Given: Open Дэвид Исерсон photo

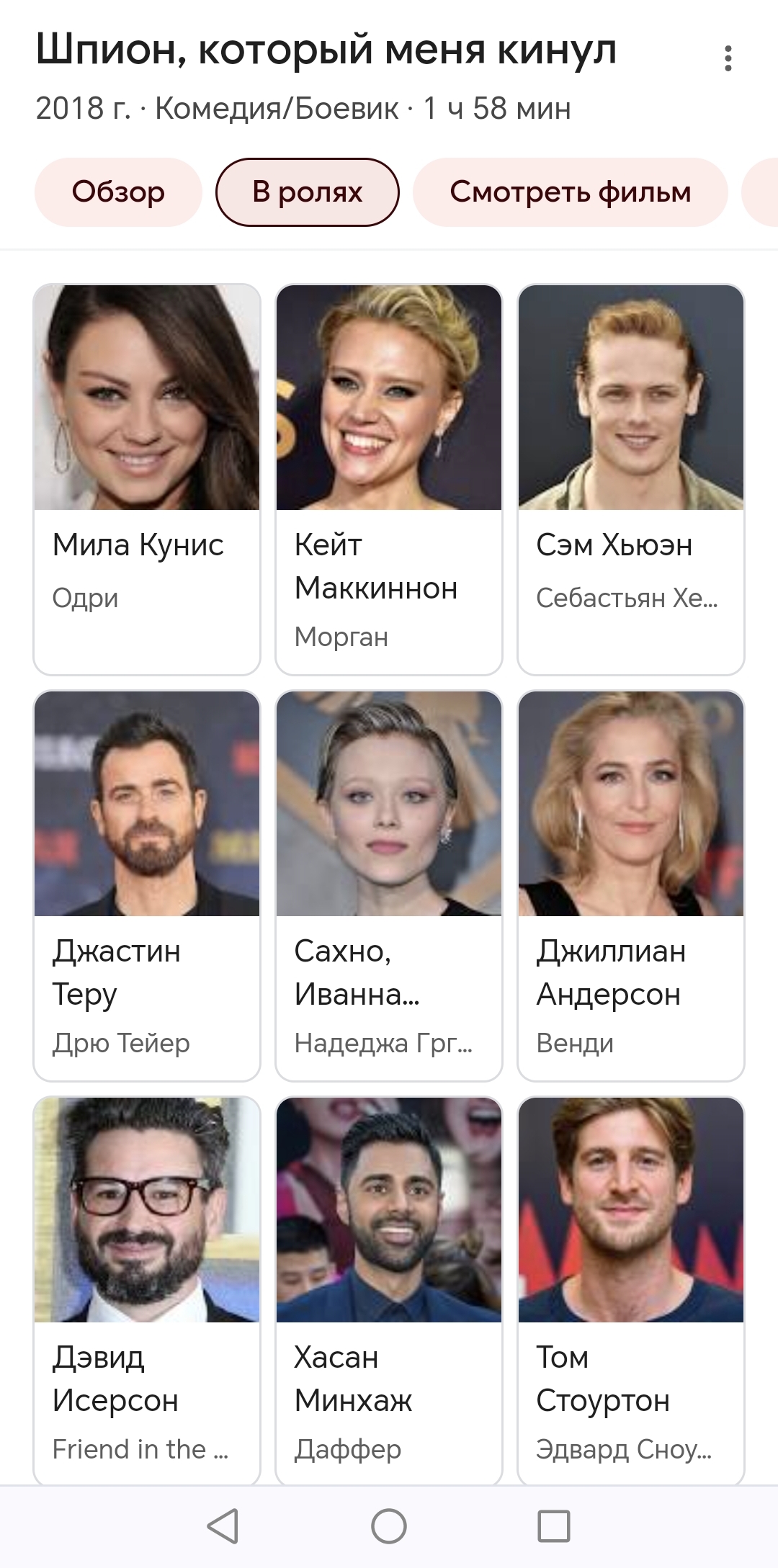Looking at the screenshot, I should [x=147, y=1210].
